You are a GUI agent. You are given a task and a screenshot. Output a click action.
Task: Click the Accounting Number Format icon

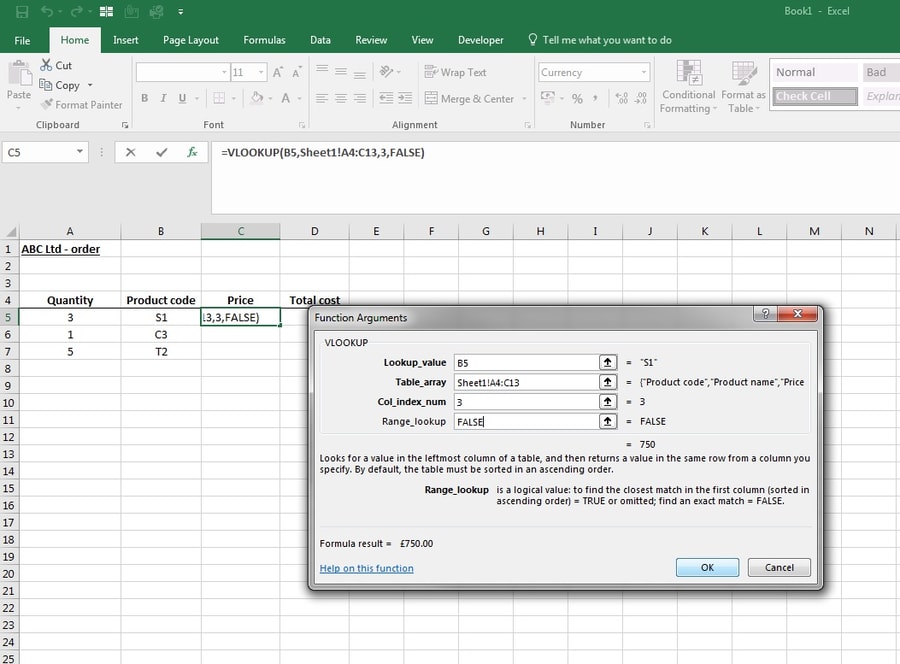(x=548, y=98)
